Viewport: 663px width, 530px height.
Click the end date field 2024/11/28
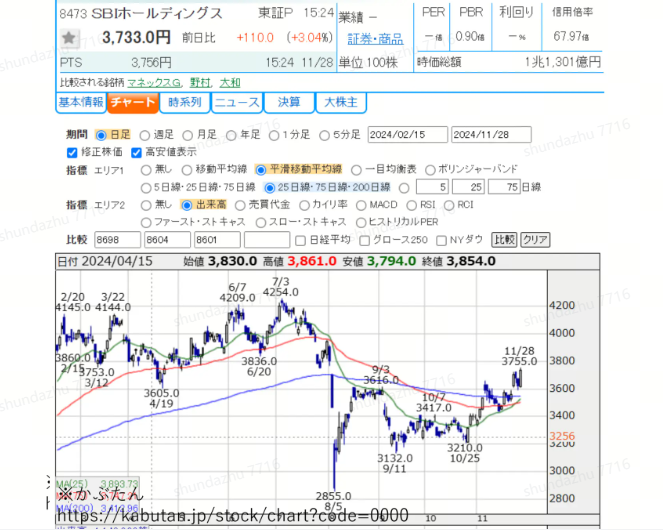(x=491, y=135)
